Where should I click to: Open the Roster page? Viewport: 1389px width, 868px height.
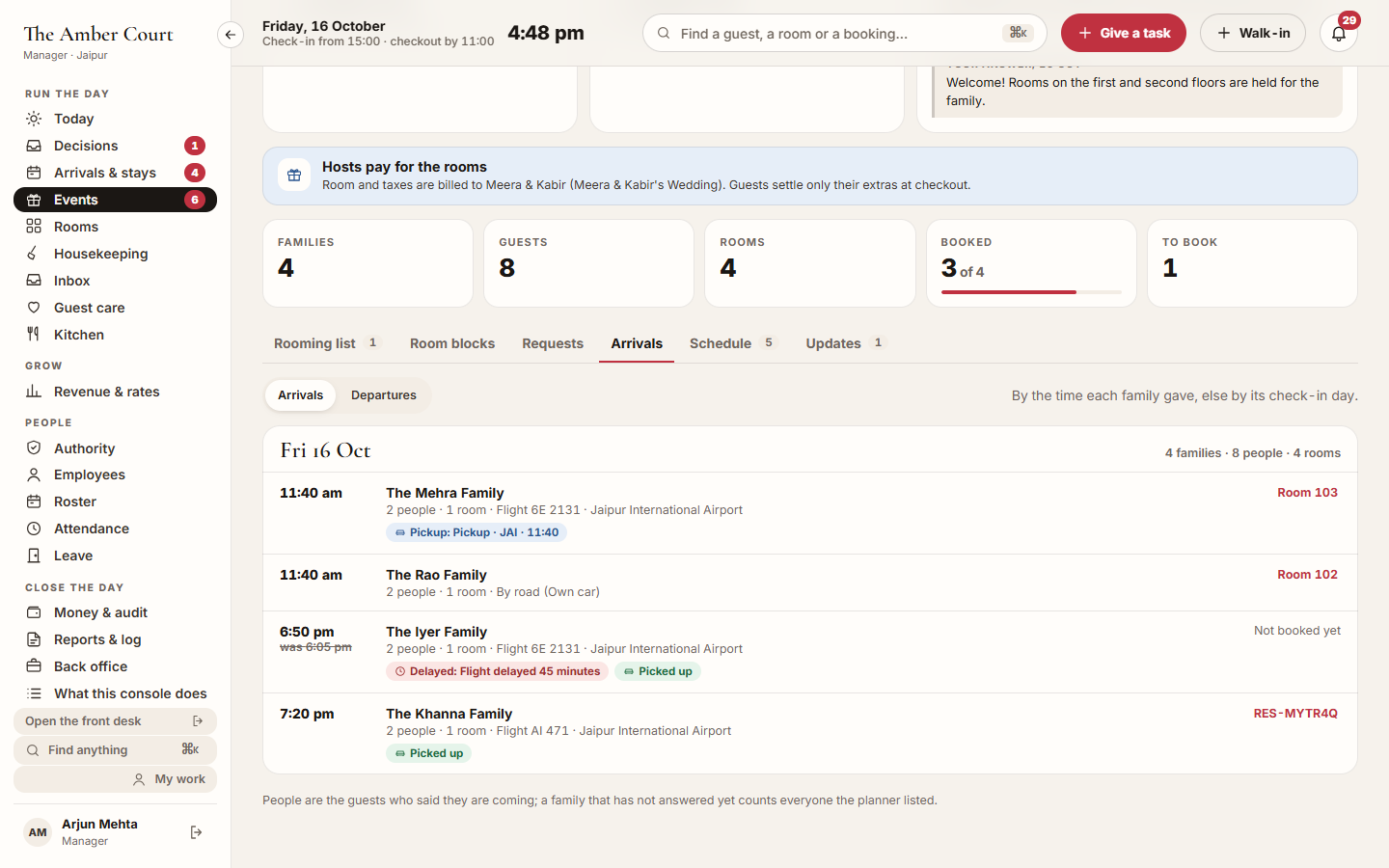pyautogui.click(x=115, y=502)
